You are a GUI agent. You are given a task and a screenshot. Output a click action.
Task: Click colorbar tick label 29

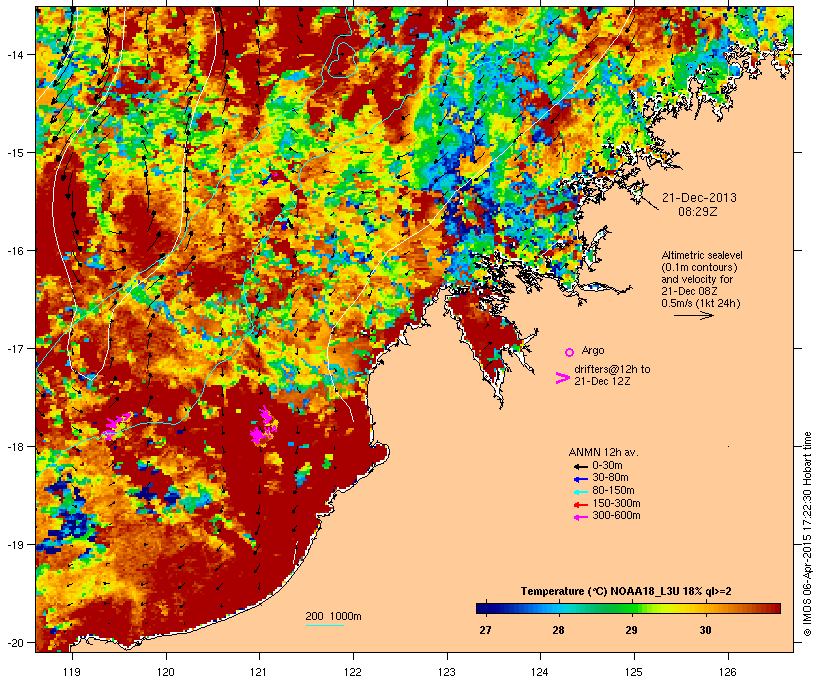pyautogui.click(x=632, y=630)
